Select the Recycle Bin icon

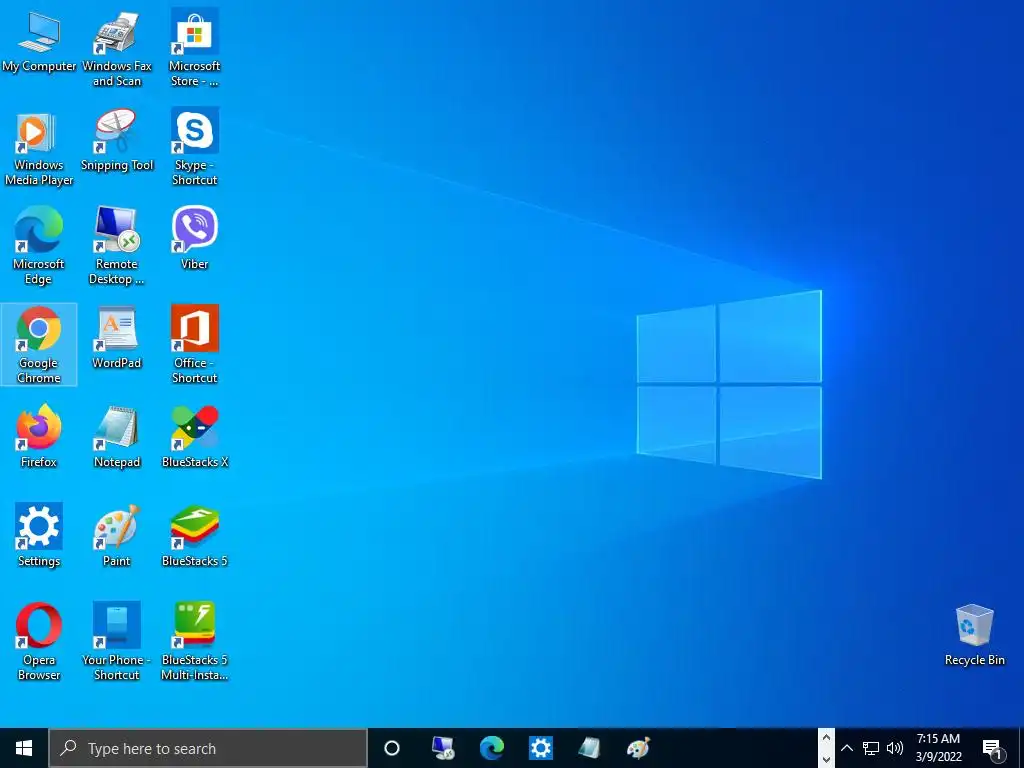coord(974,635)
